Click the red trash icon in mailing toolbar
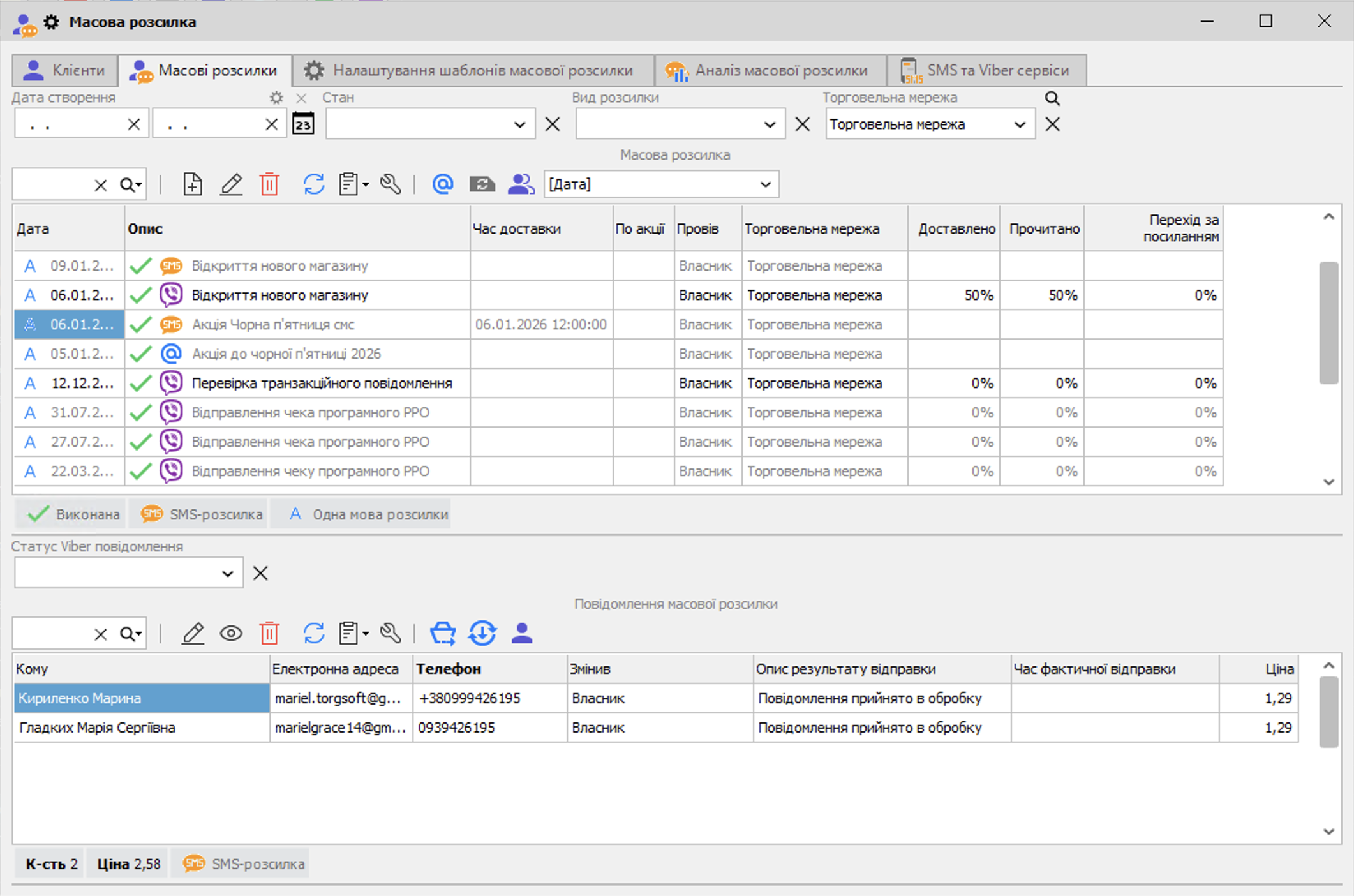 (x=269, y=184)
